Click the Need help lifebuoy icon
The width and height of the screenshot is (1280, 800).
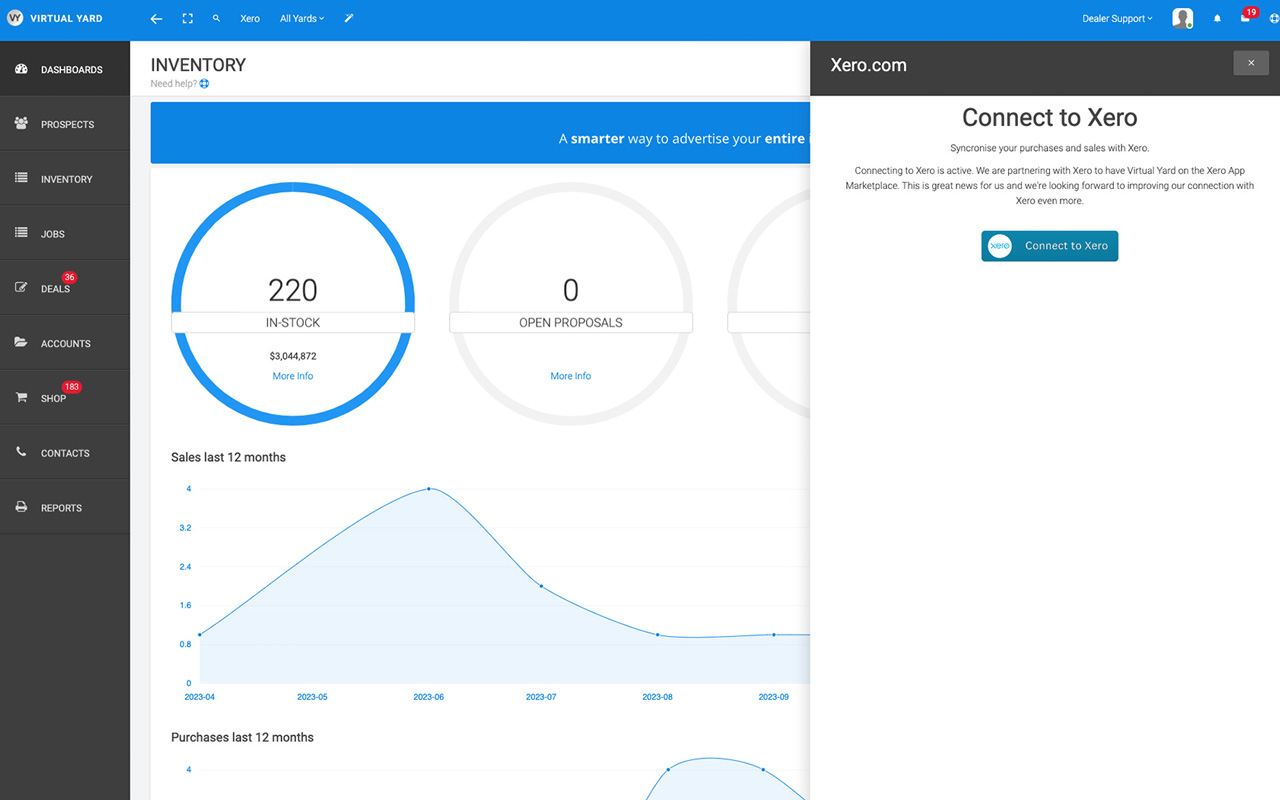click(204, 84)
